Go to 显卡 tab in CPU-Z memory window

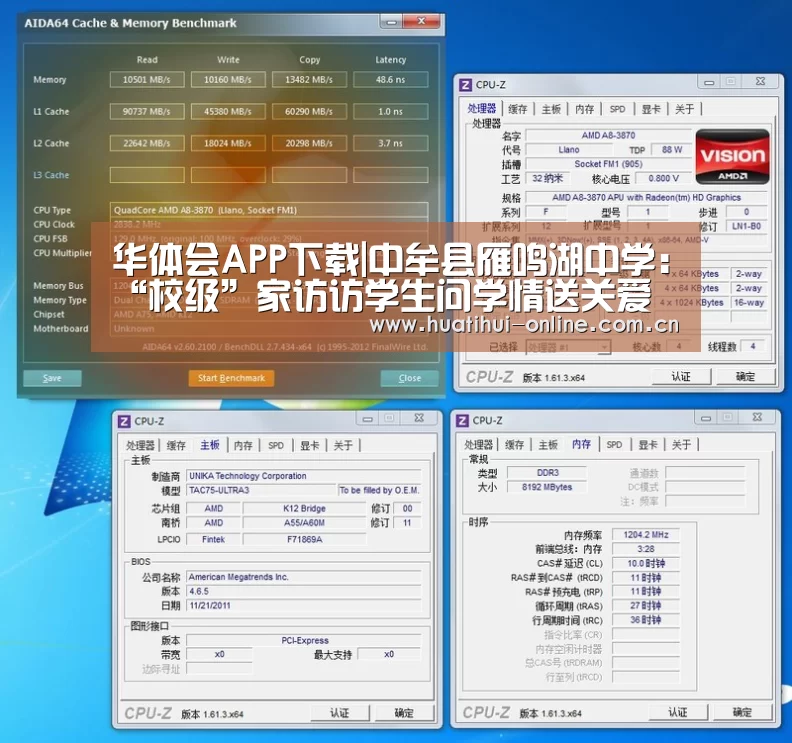(x=648, y=444)
